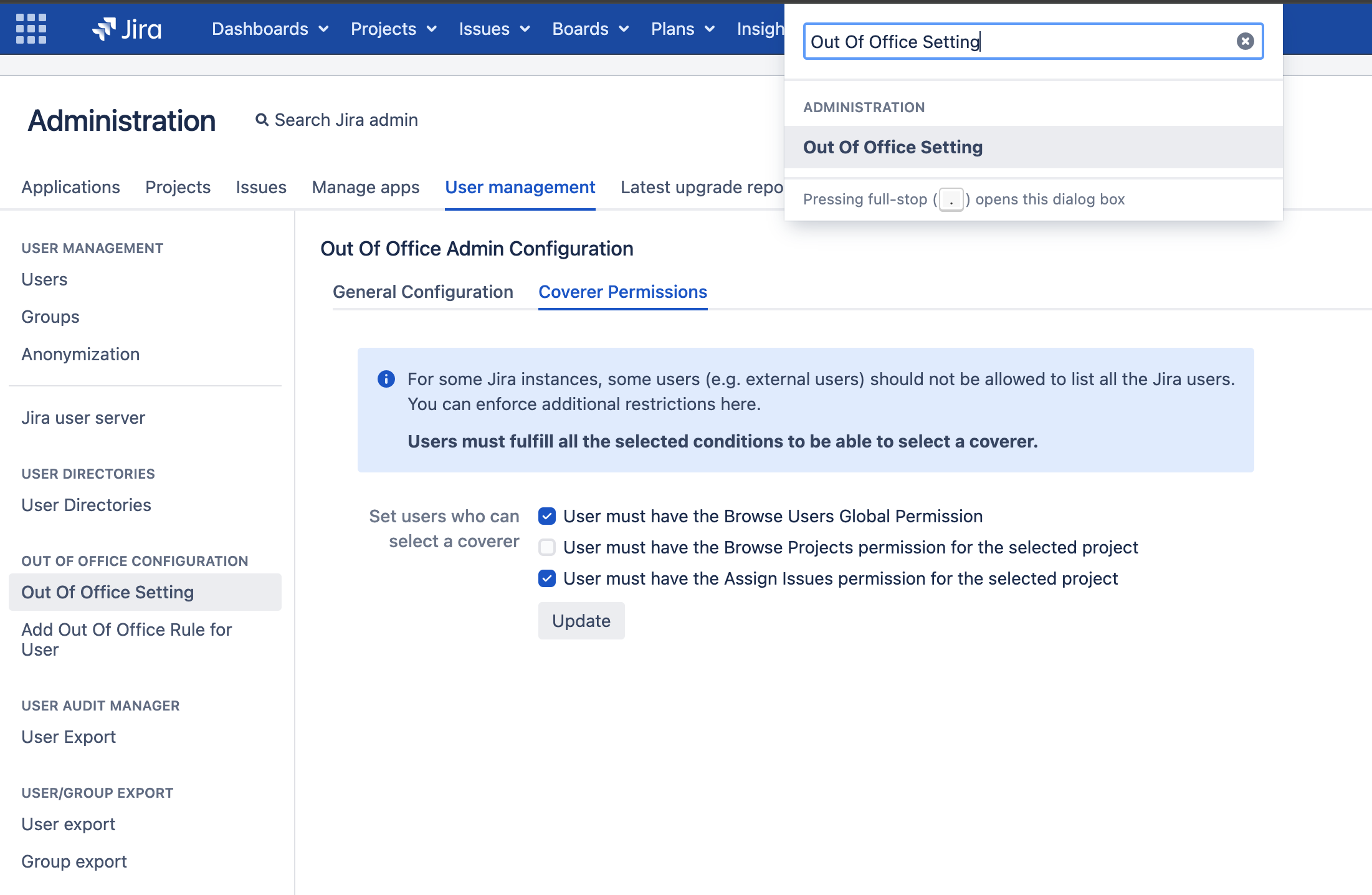
Task: Click the blue info icon in the notice
Action: click(386, 379)
